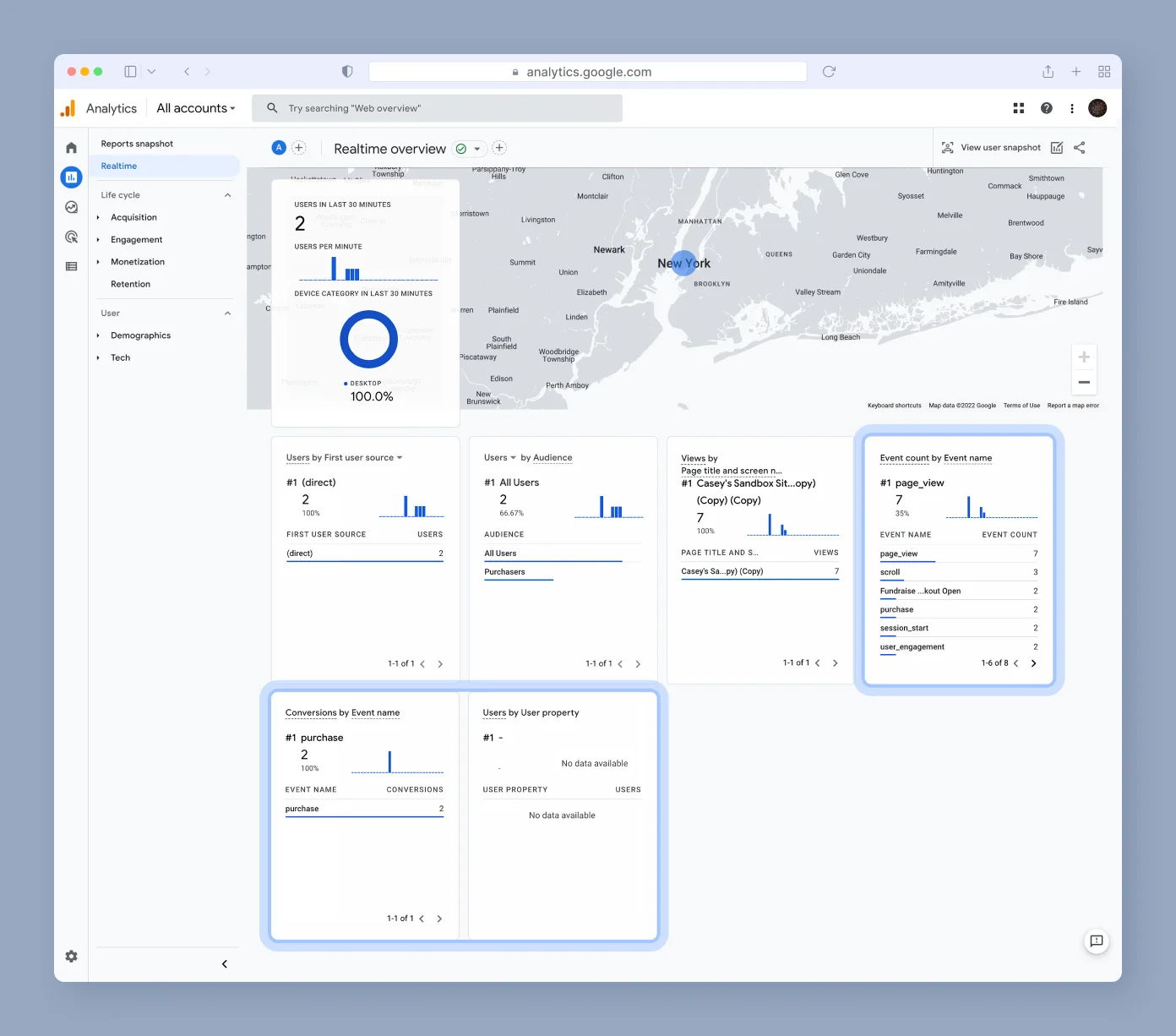The width and height of the screenshot is (1176, 1036).
Task: Expand the Acquisition report group
Action: click(133, 217)
